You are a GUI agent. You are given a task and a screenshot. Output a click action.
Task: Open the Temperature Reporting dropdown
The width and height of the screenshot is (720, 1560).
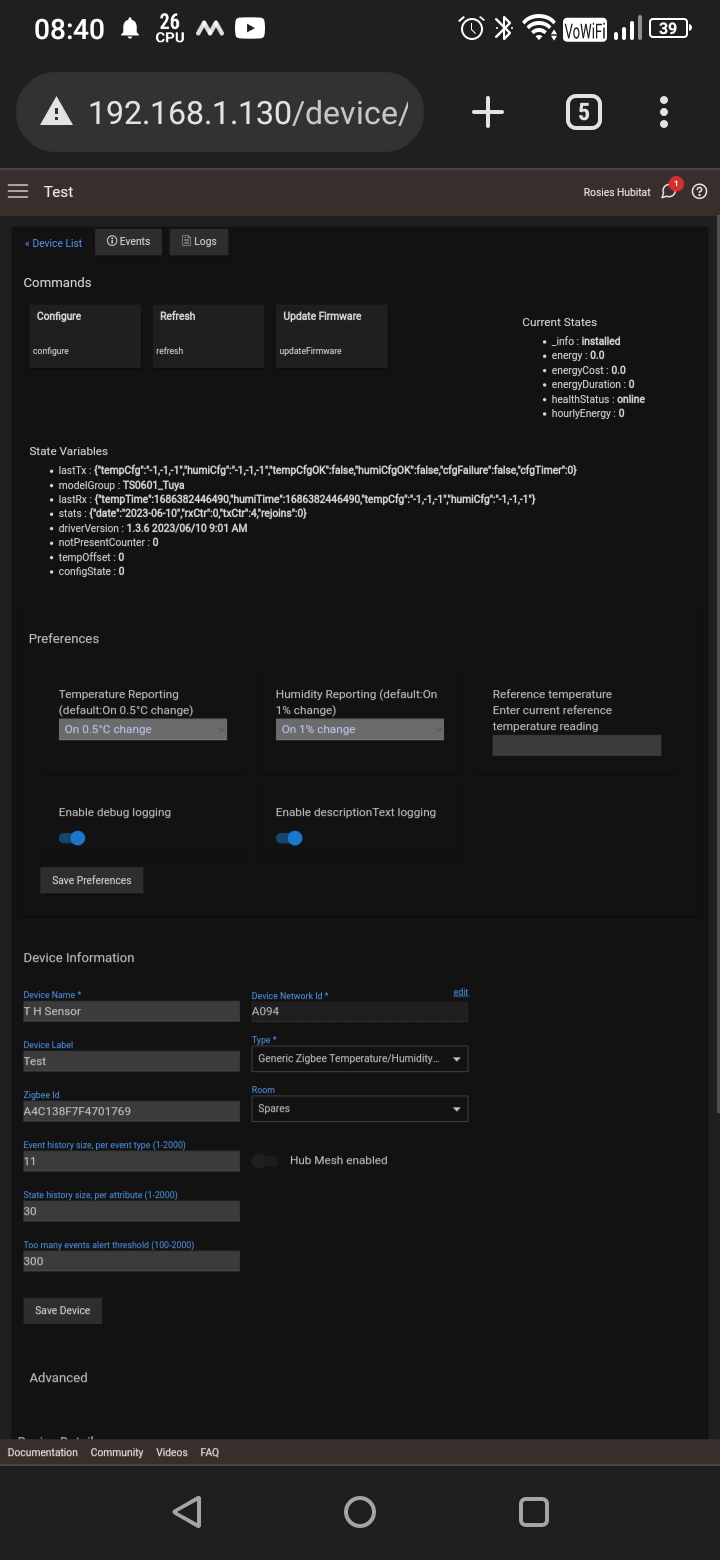(143, 730)
